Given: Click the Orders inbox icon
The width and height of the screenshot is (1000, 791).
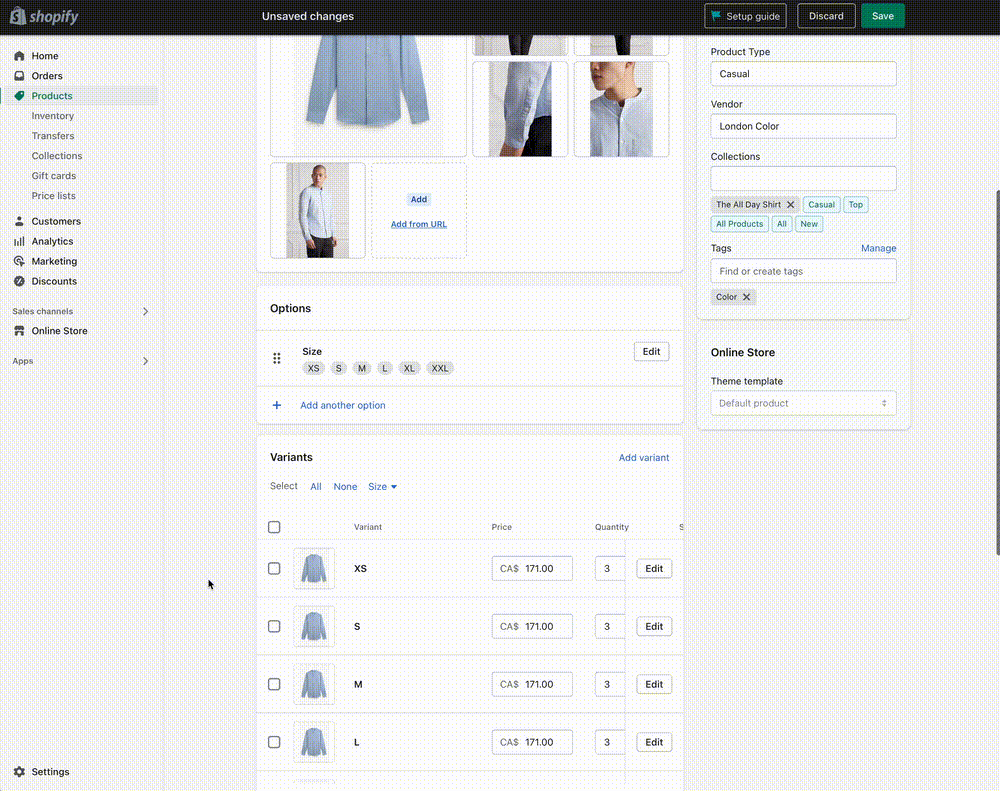Looking at the screenshot, I should pos(19,75).
